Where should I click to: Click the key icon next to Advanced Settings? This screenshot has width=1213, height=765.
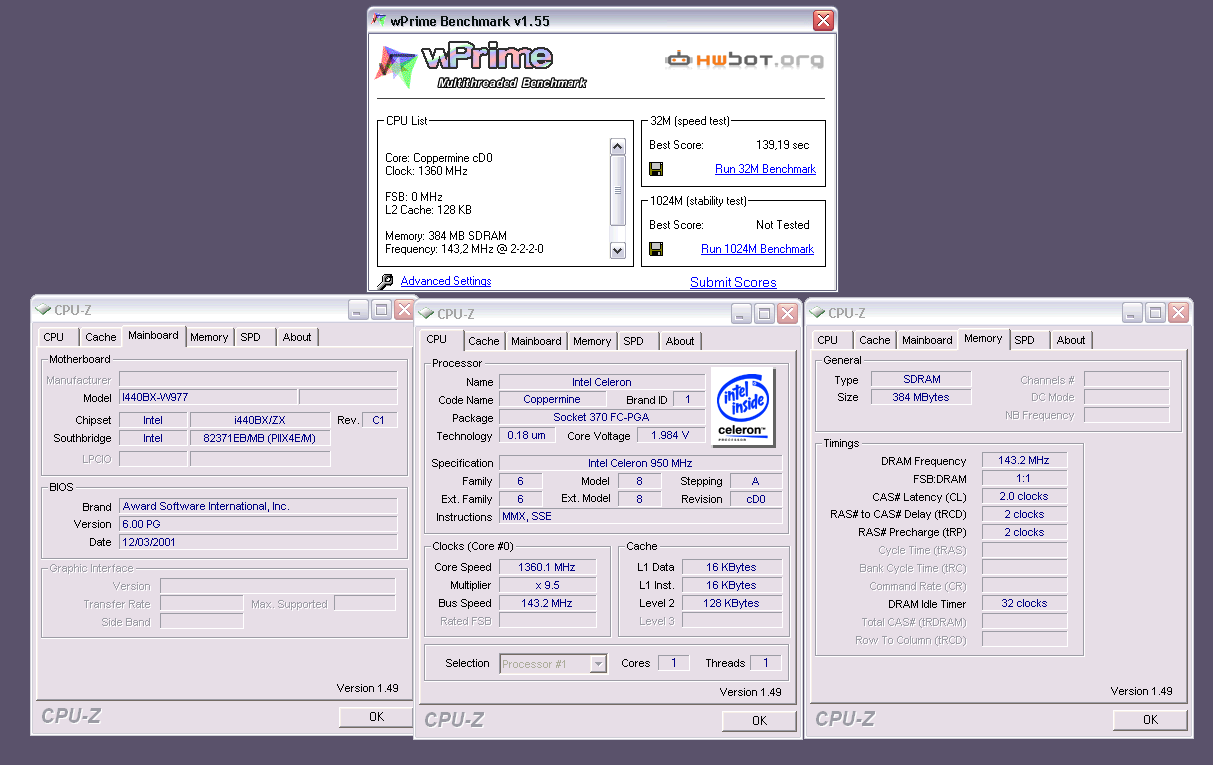click(x=385, y=282)
